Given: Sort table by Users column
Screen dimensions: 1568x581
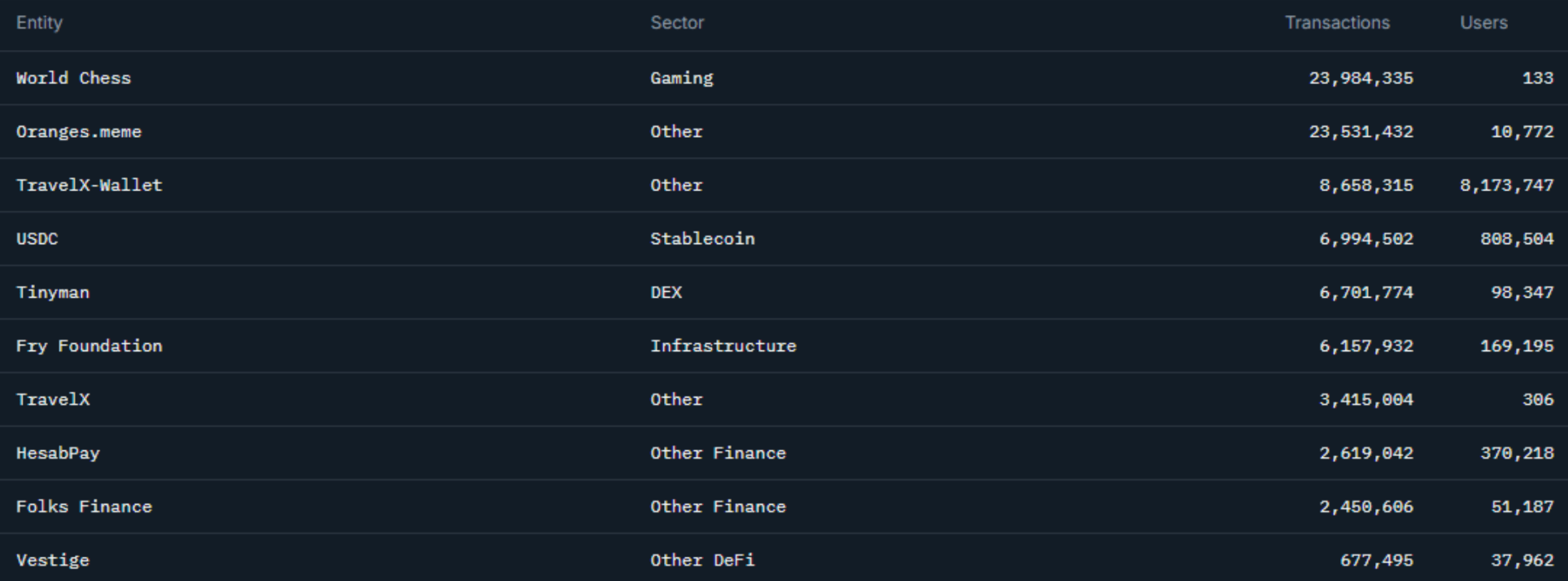Looking at the screenshot, I should pos(1483,23).
